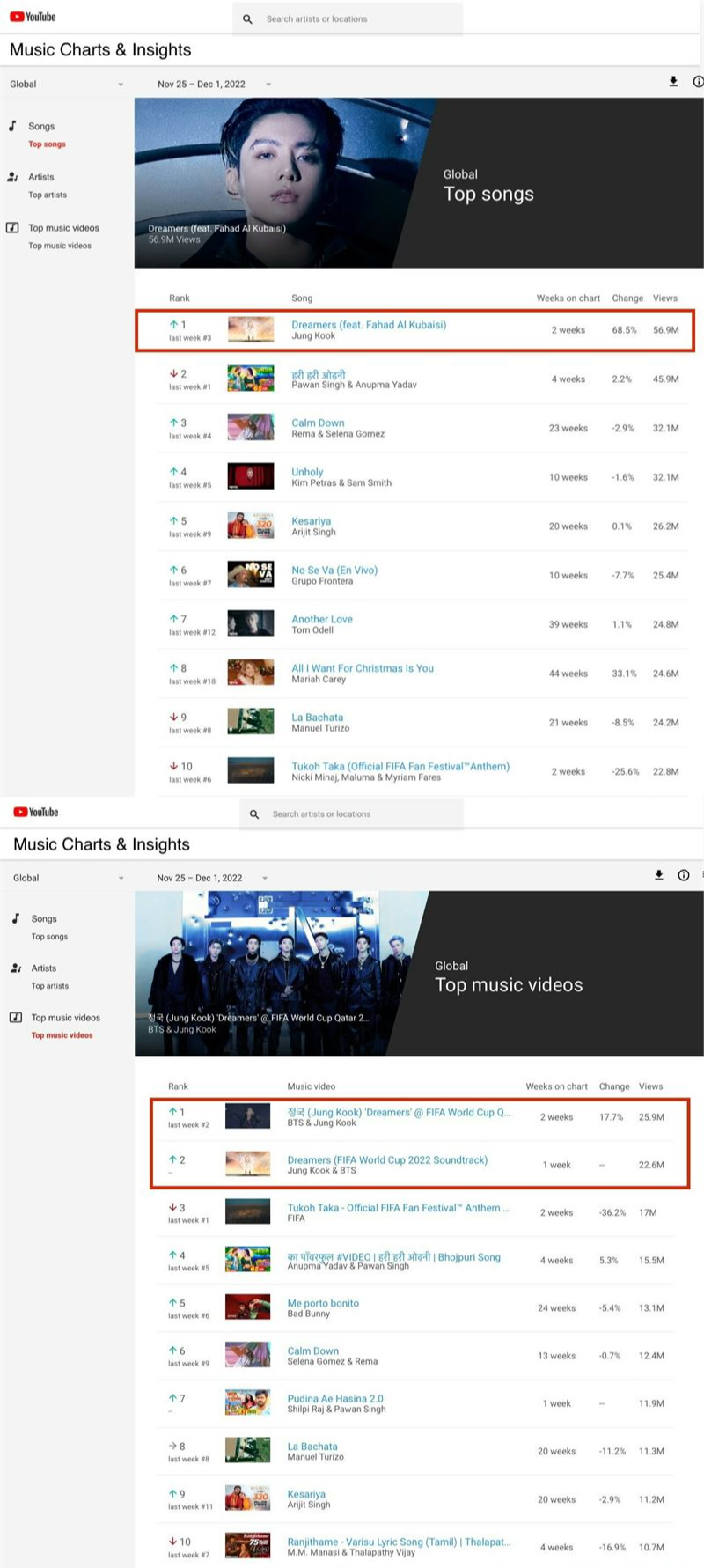Click '39 weeks' cell for Another Love
This screenshot has height=1568, width=704.
pyautogui.click(x=568, y=624)
